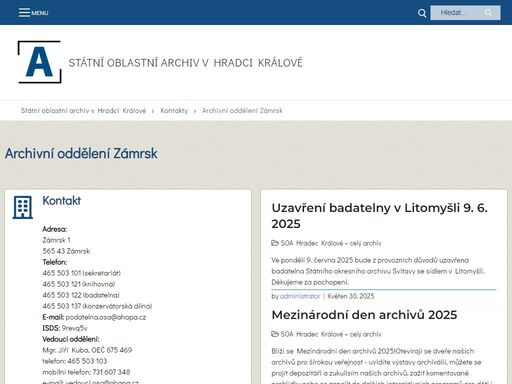
Task: Open the MENU label in top bar
Action: [40, 13]
